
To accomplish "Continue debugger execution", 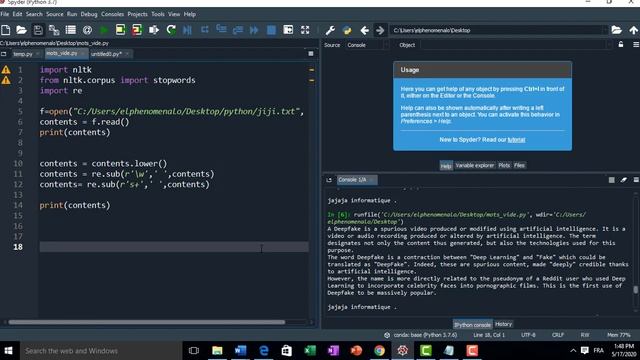I will point(254,30).
